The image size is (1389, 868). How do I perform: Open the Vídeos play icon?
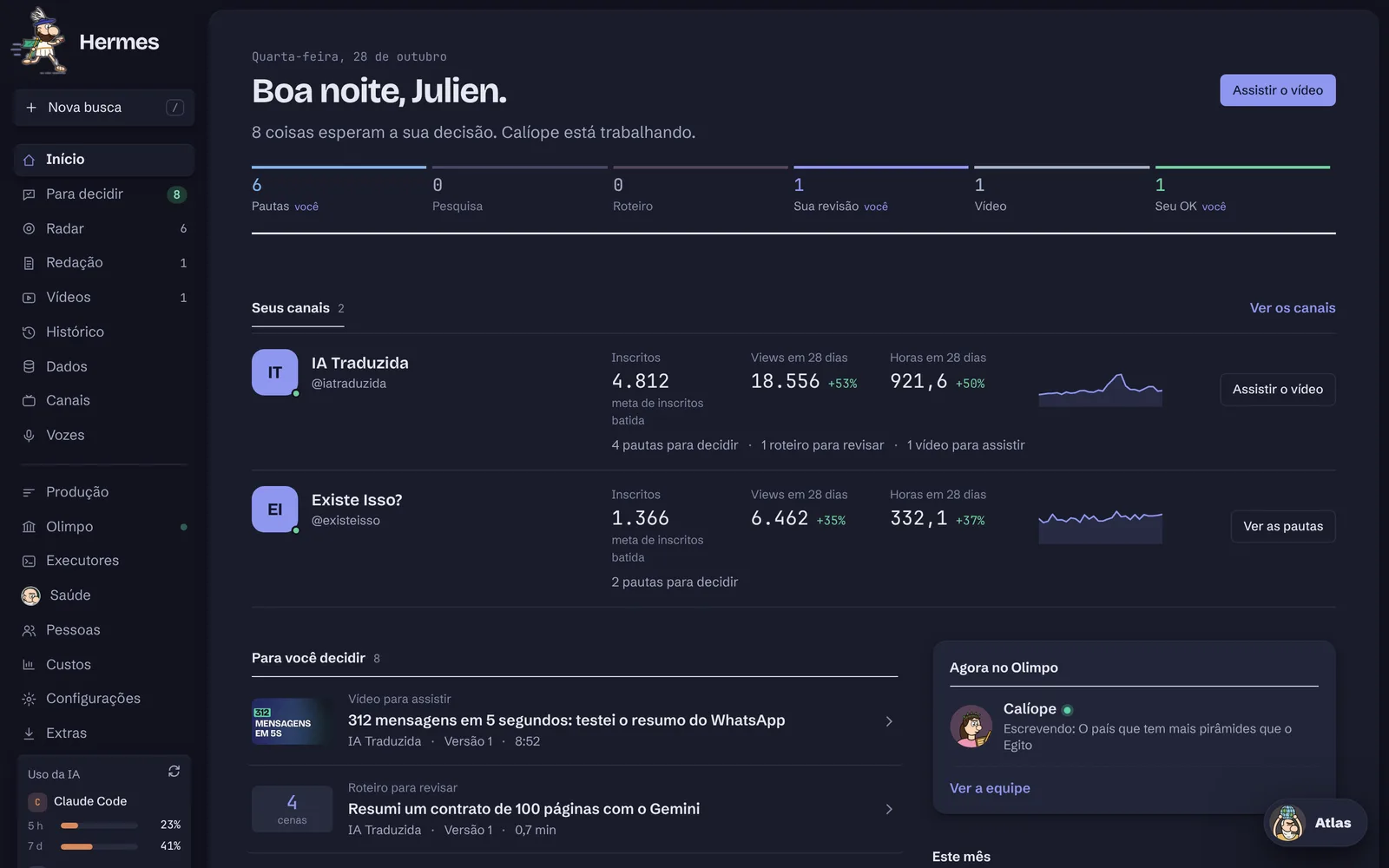[29, 298]
